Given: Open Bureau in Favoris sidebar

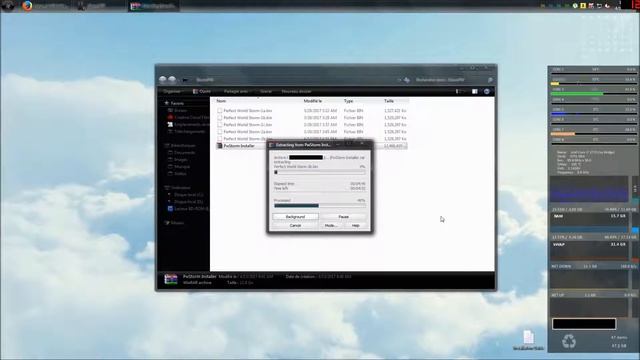Looking at the screenshot, I should click(178, 111).
